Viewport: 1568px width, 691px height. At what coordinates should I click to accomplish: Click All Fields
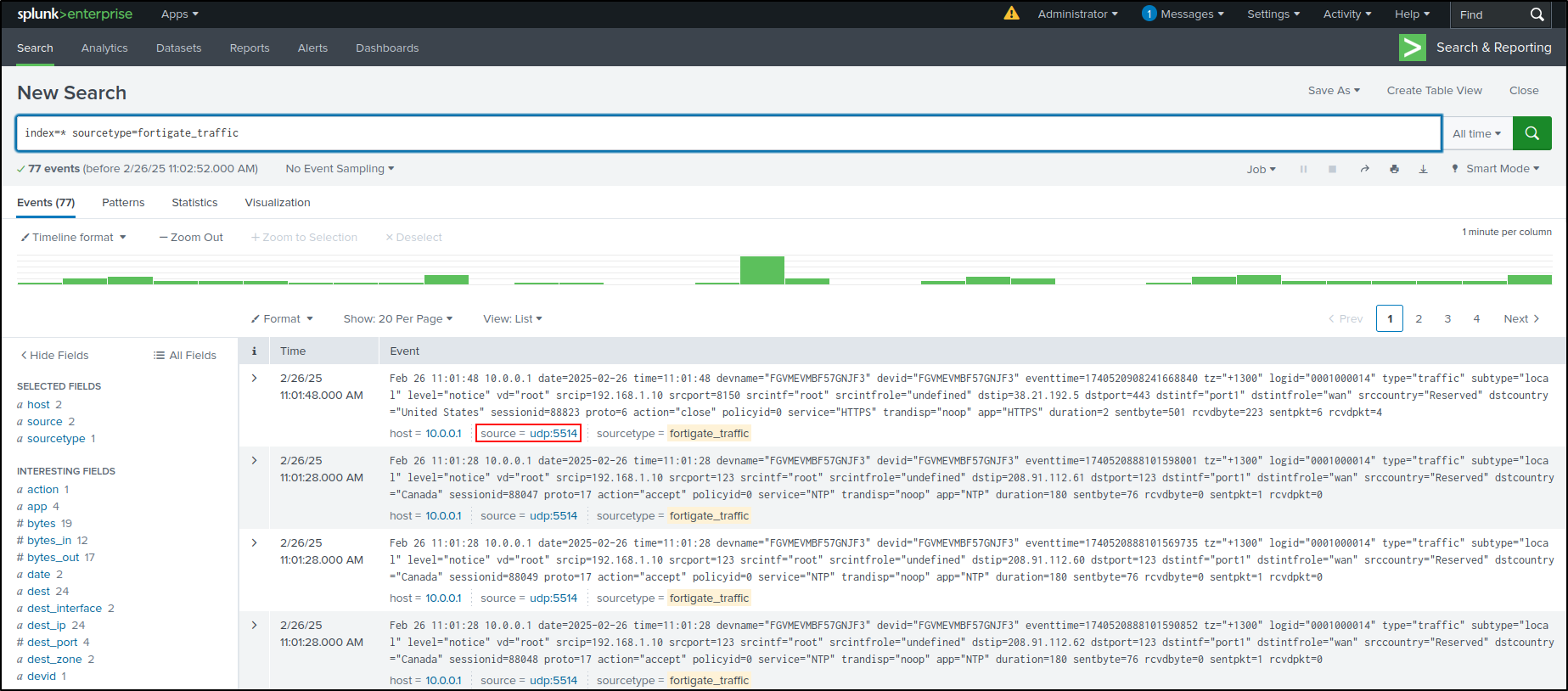pos(185,356)
